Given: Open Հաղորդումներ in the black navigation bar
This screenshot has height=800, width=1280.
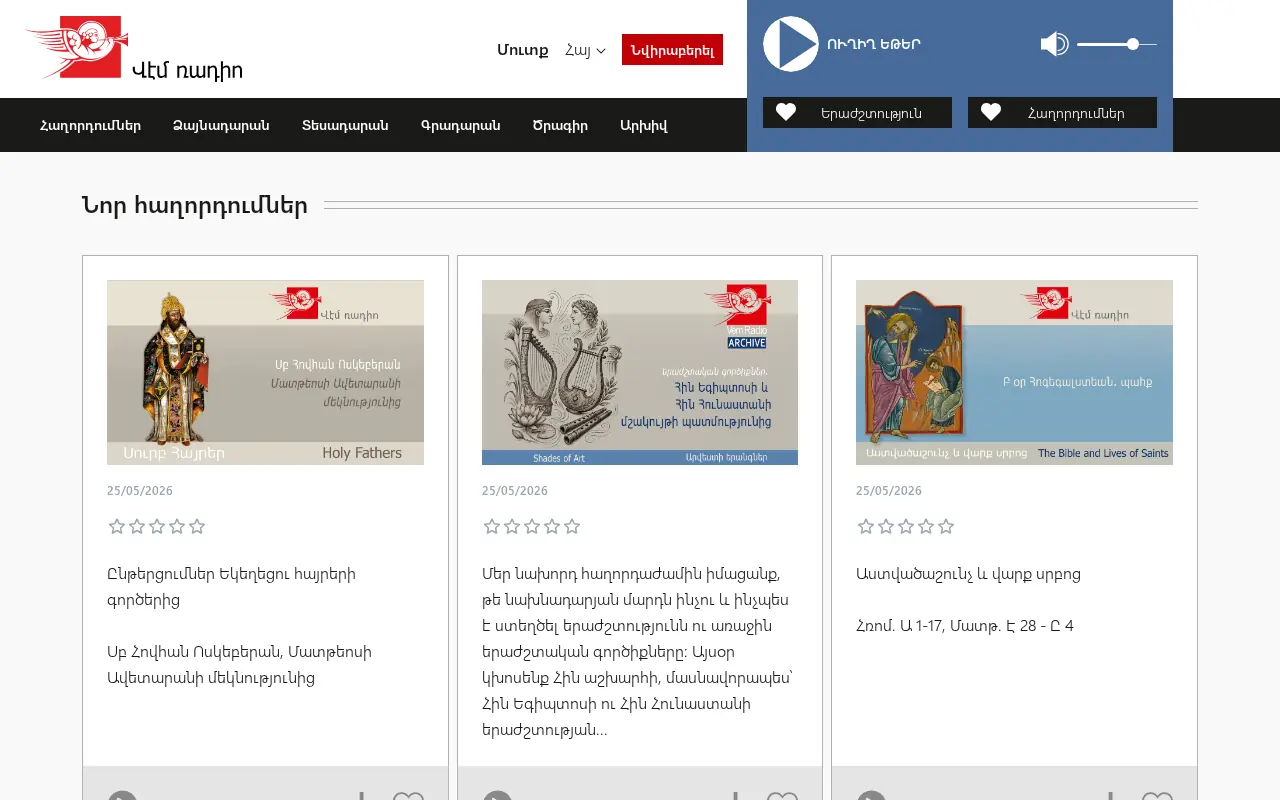Looking at the screenshot, I should click(x=90, y=125).
